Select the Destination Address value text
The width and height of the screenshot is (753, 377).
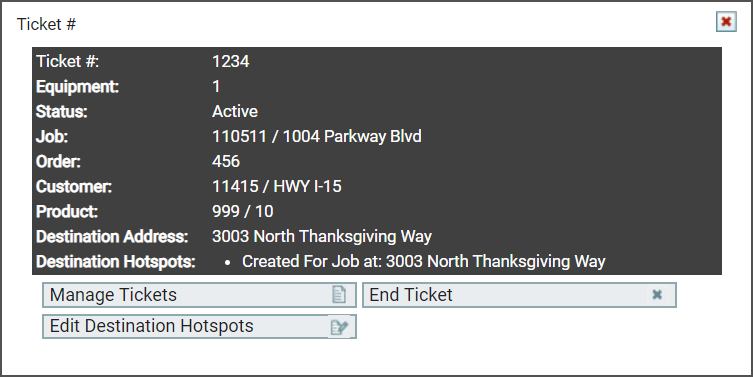(322, 236)
